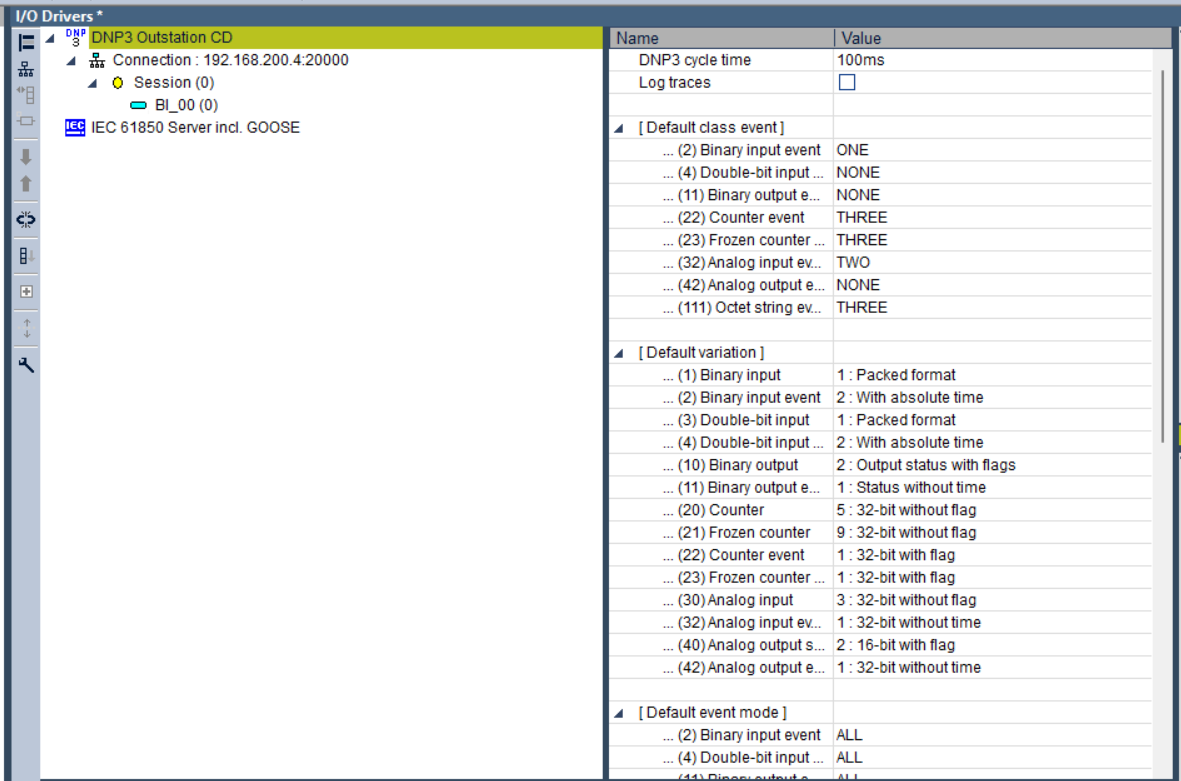The width and height of the screenshot is (1181, 781).
Task: Click the yellow Session circle icon
Action: click(117, 83)
